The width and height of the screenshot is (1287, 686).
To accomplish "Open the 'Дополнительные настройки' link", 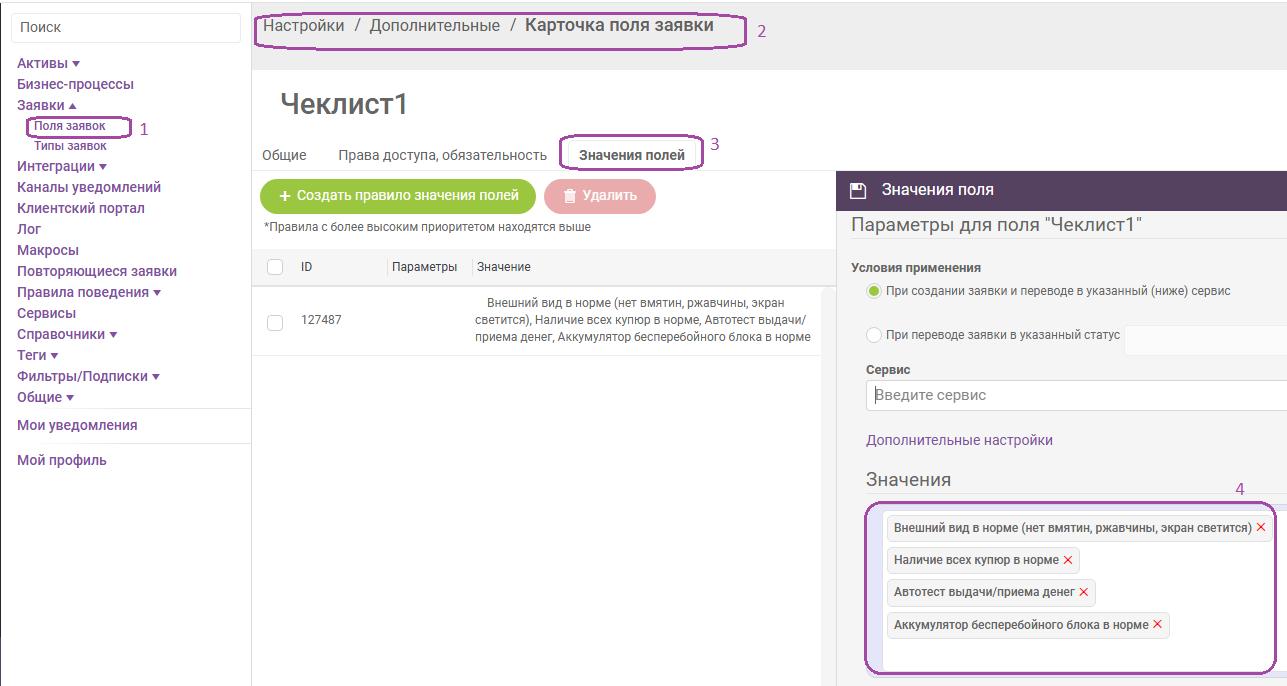I will point(958,440).
